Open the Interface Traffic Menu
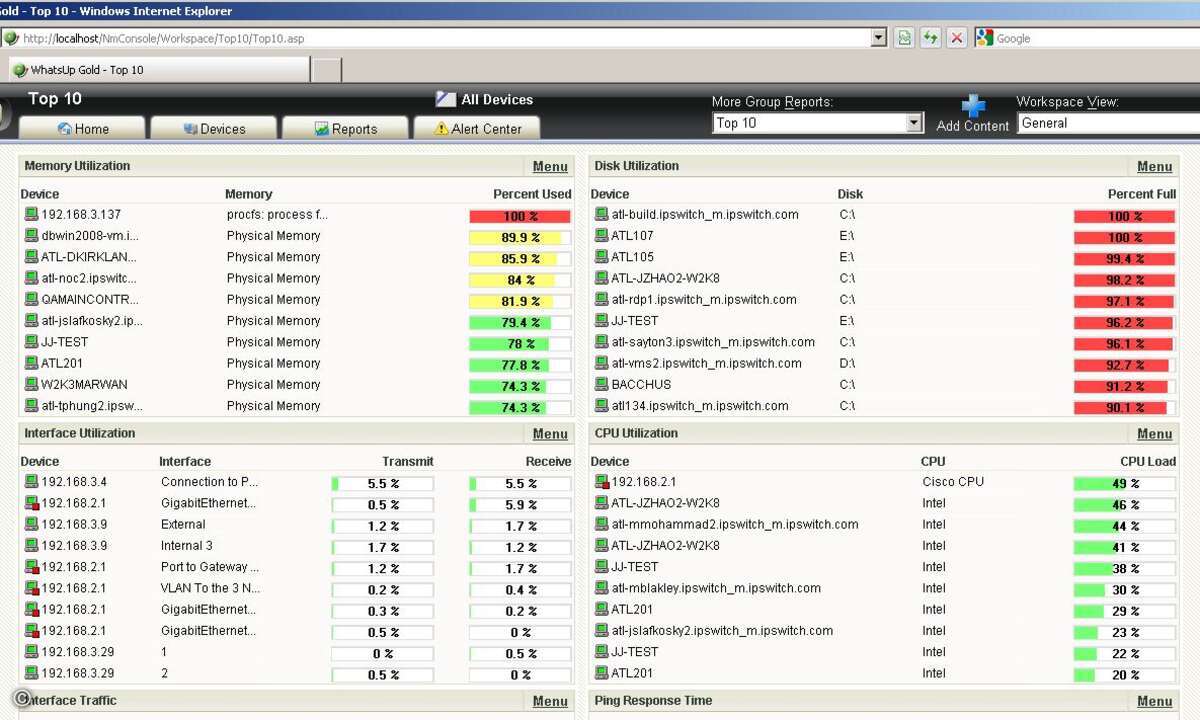 pos(550,701)
